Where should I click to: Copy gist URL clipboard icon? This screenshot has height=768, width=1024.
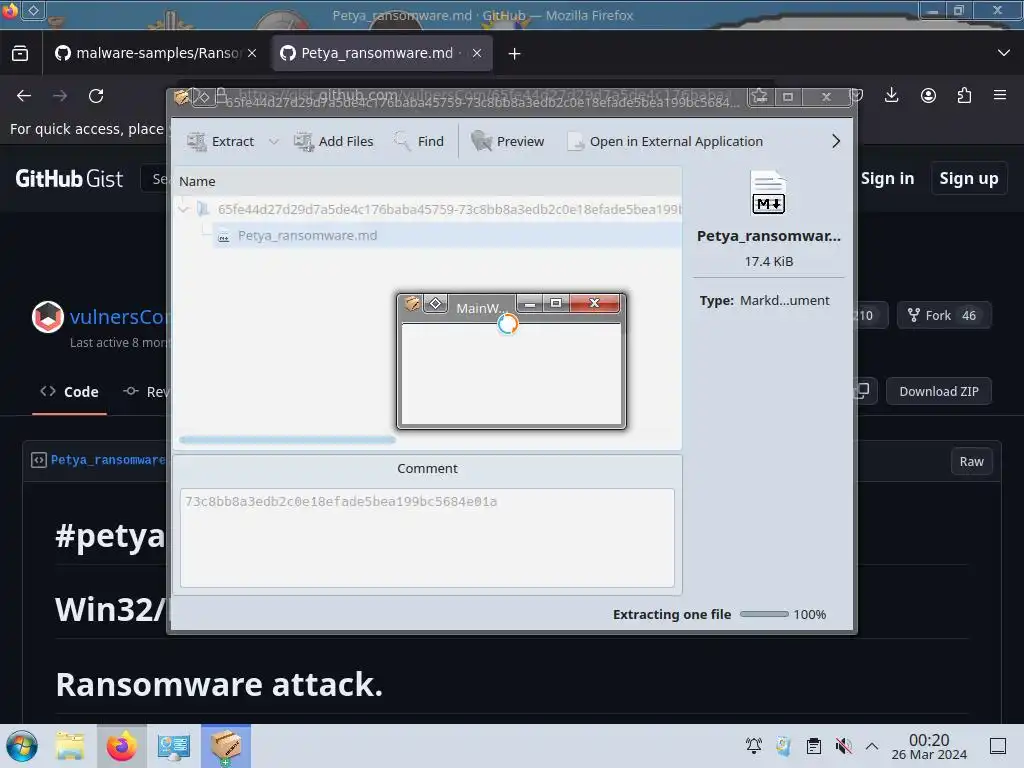tap(862, 391)
